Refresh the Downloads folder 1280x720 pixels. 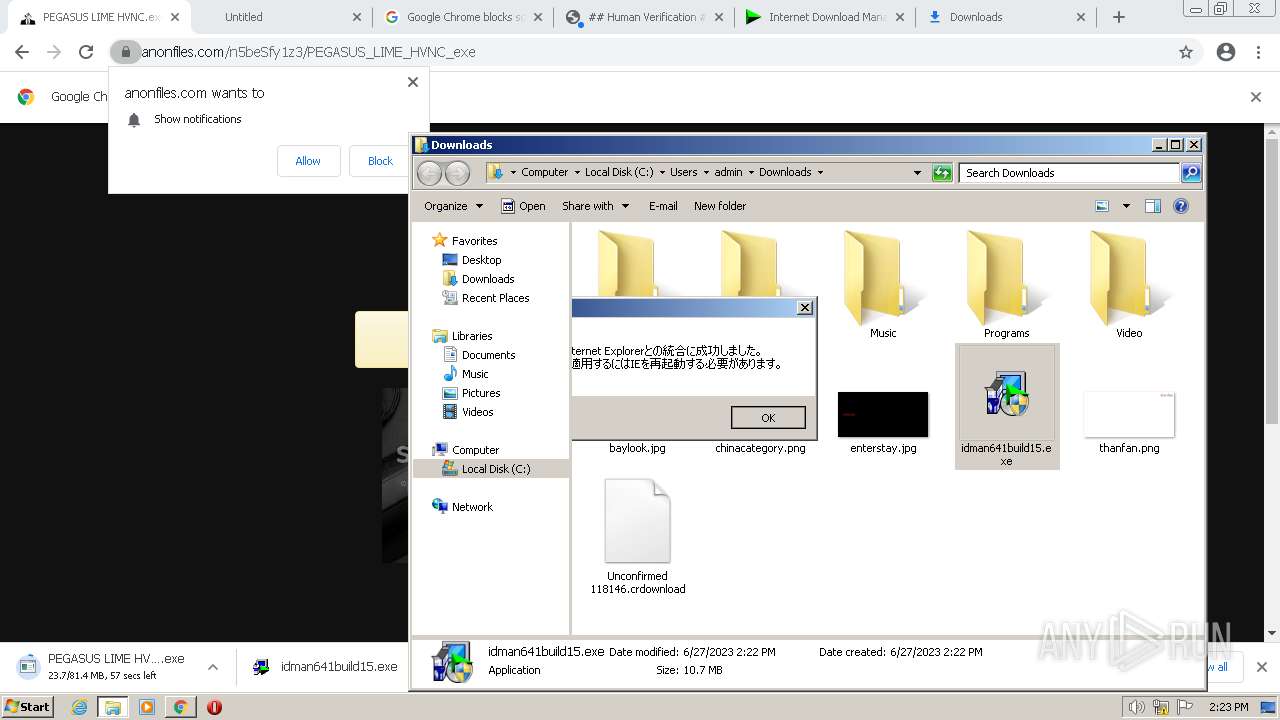(942, 173)
